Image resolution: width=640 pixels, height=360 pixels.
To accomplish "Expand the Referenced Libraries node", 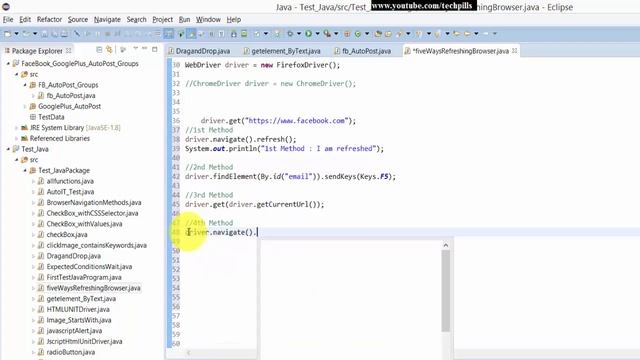I will point(16,138).
